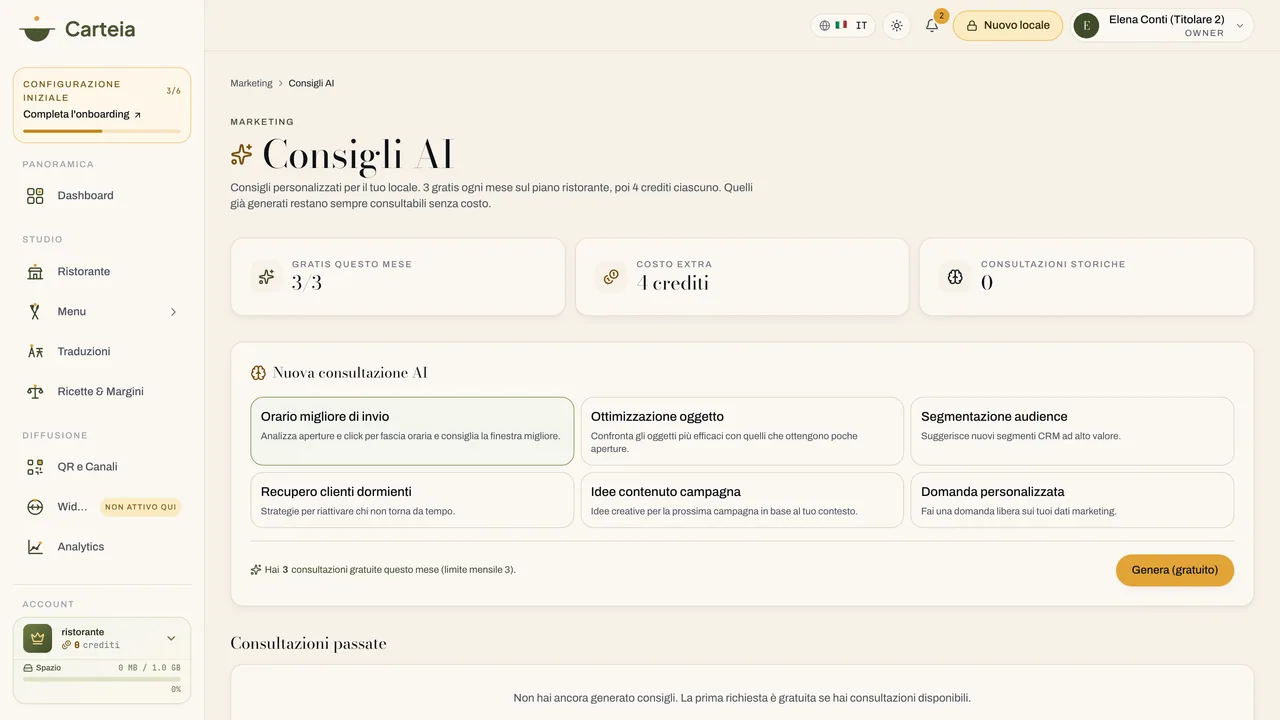
Task: Open Ricette & Margini menu item
Action: point(102,392)
